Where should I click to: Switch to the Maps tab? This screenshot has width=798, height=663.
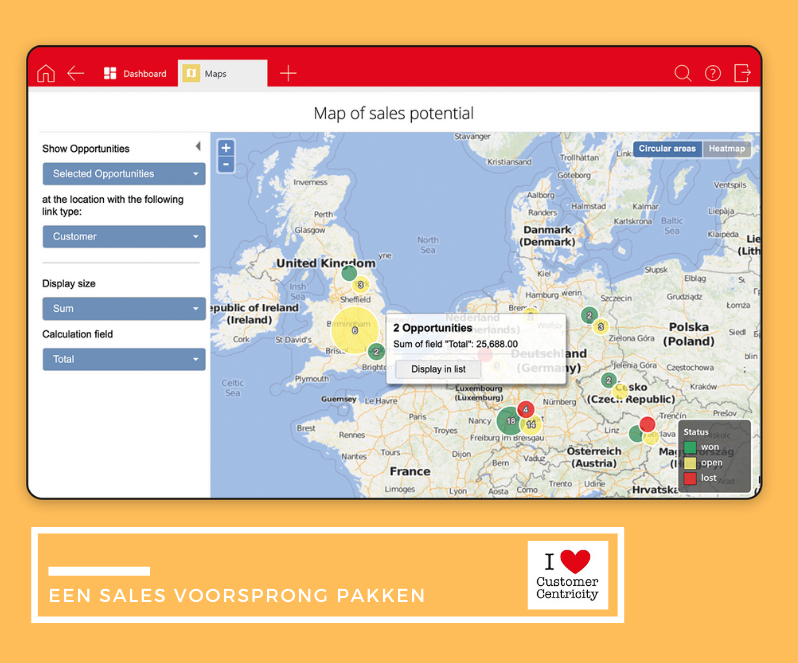pyautogui.click(x=222, y=73)
